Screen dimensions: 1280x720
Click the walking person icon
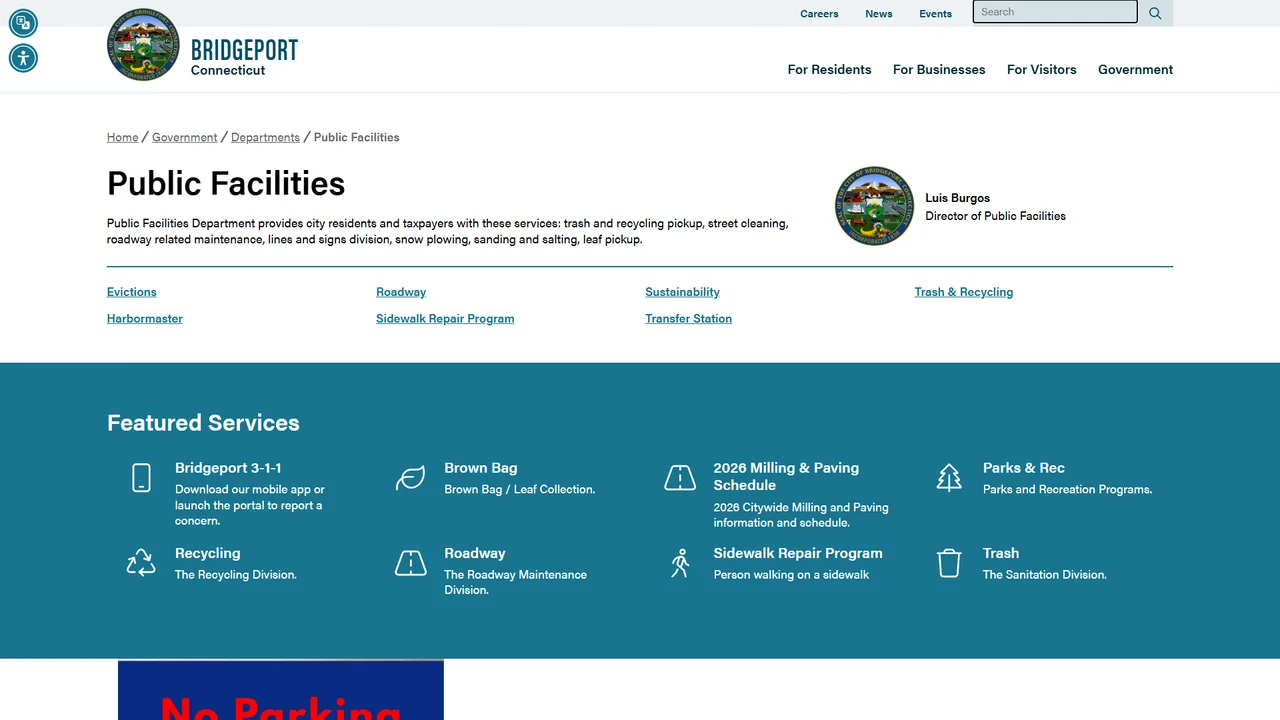click(x=680, y=563)
